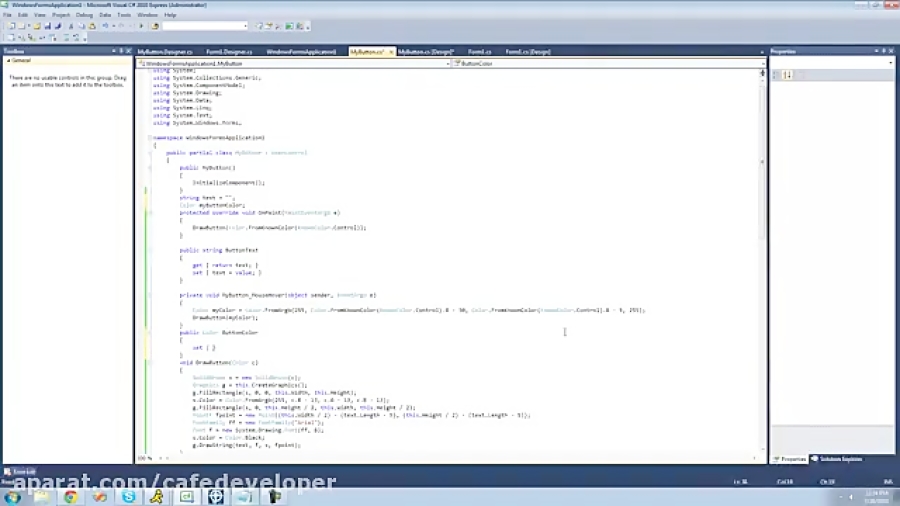Switch to the Properties bottom tab
This screenshot has width=900, height=506.
(790, 459)
